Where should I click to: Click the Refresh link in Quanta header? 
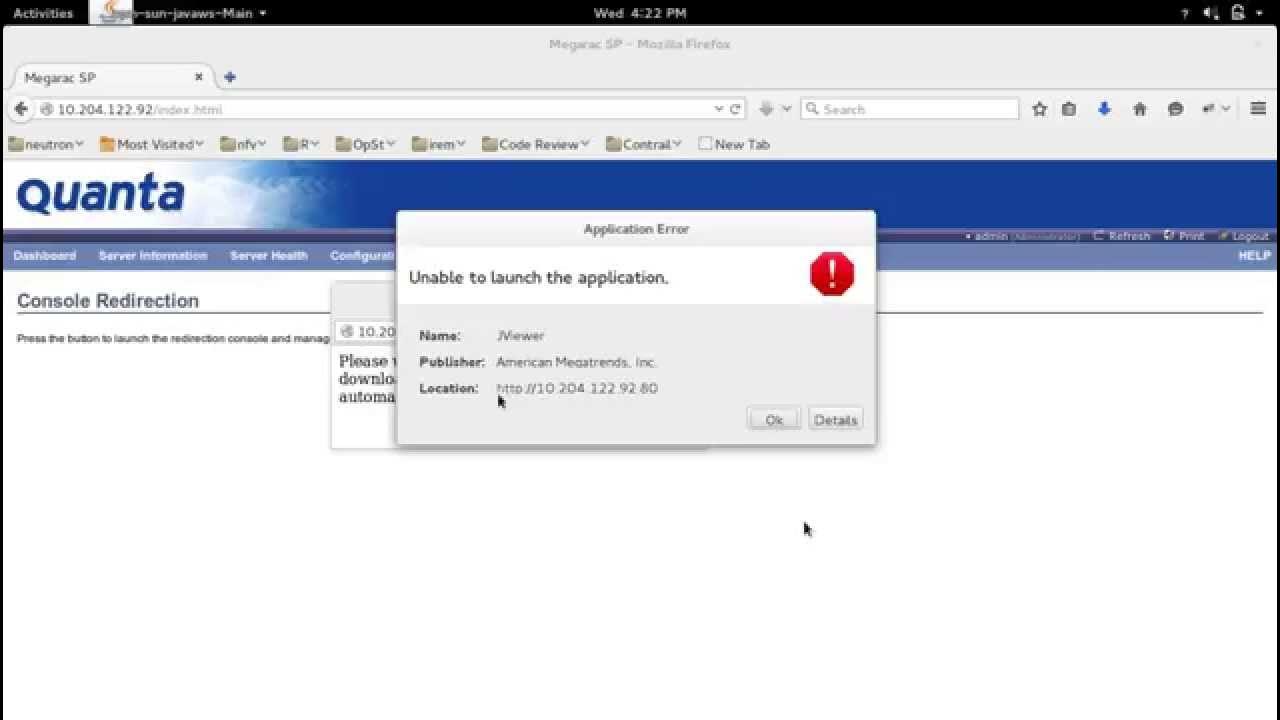[x=1122, y=237]
